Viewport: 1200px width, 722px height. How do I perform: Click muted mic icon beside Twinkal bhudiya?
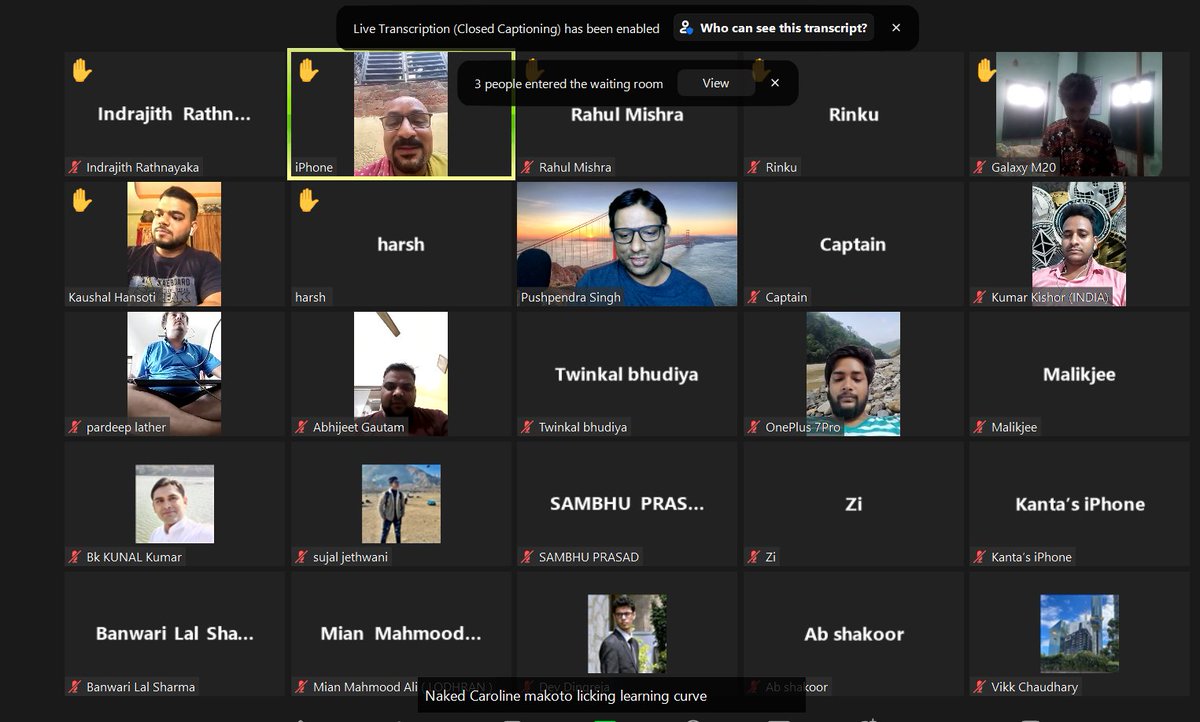527,427
